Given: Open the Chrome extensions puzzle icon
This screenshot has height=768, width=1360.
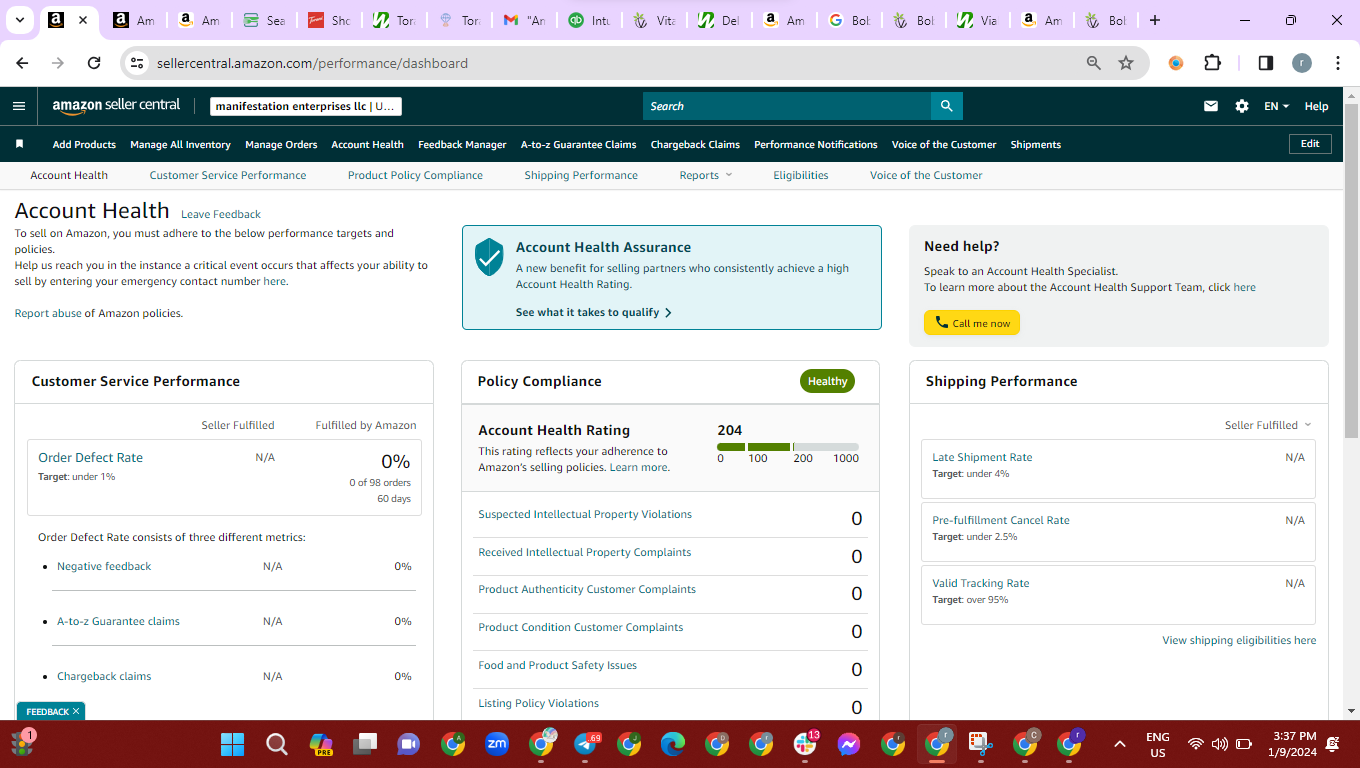Looking at the screenshot, I should (x=1212, y=63).
